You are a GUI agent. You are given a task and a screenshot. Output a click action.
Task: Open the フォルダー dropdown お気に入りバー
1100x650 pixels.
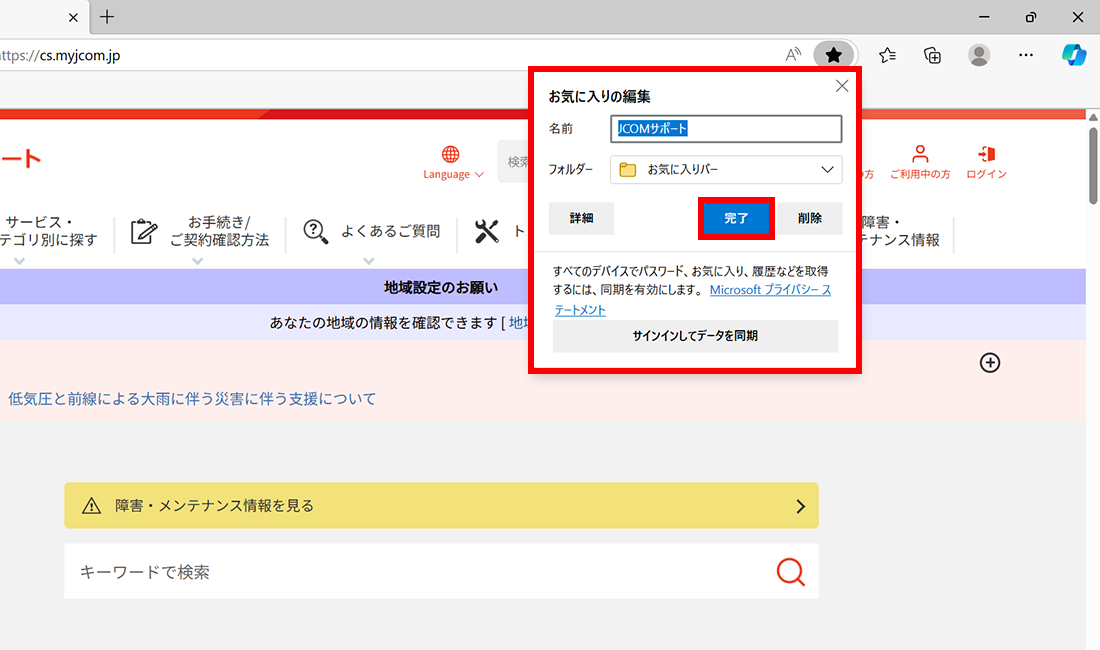coord(726,170)
